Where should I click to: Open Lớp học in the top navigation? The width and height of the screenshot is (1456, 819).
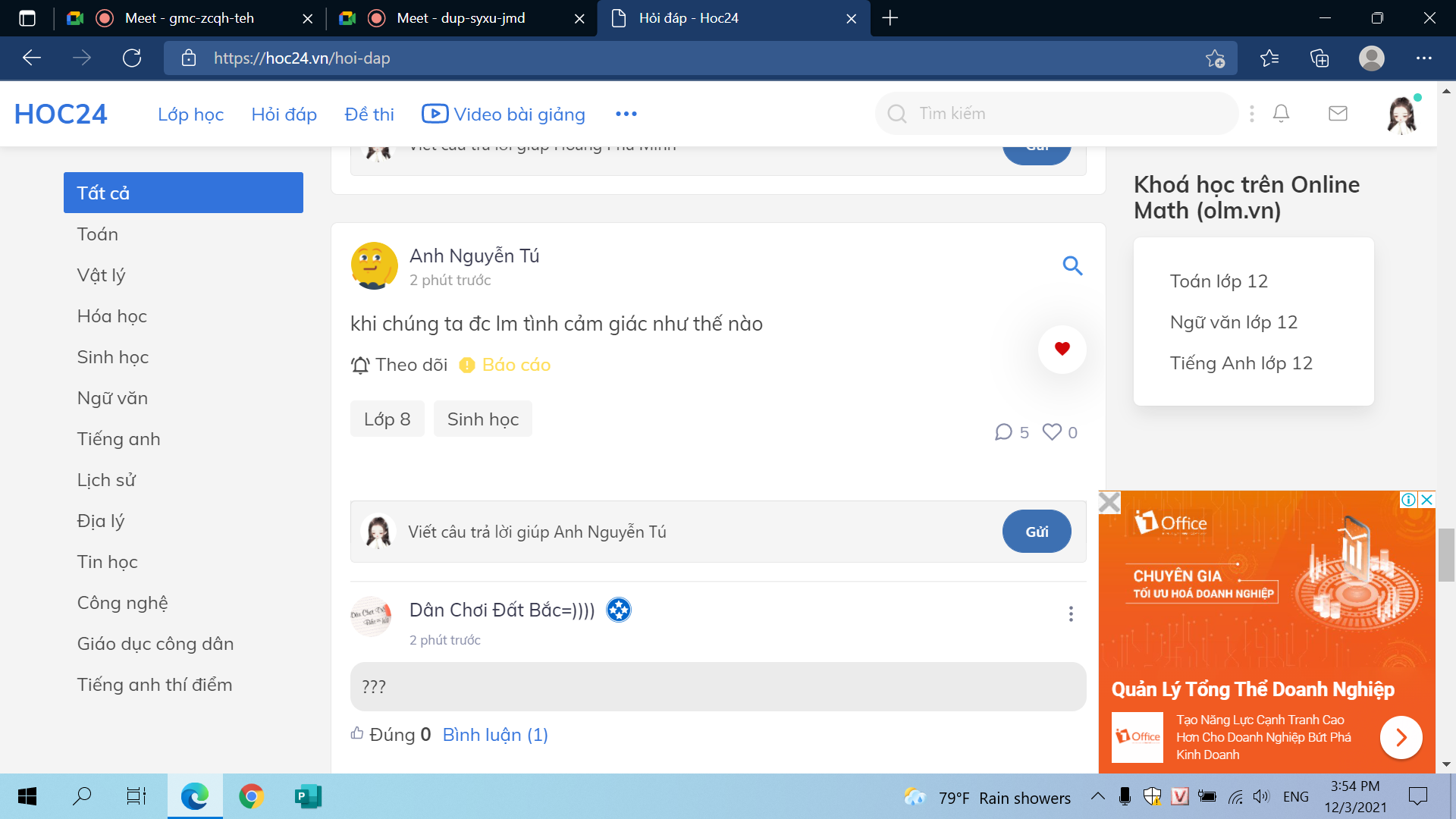(x=190, y=114)
